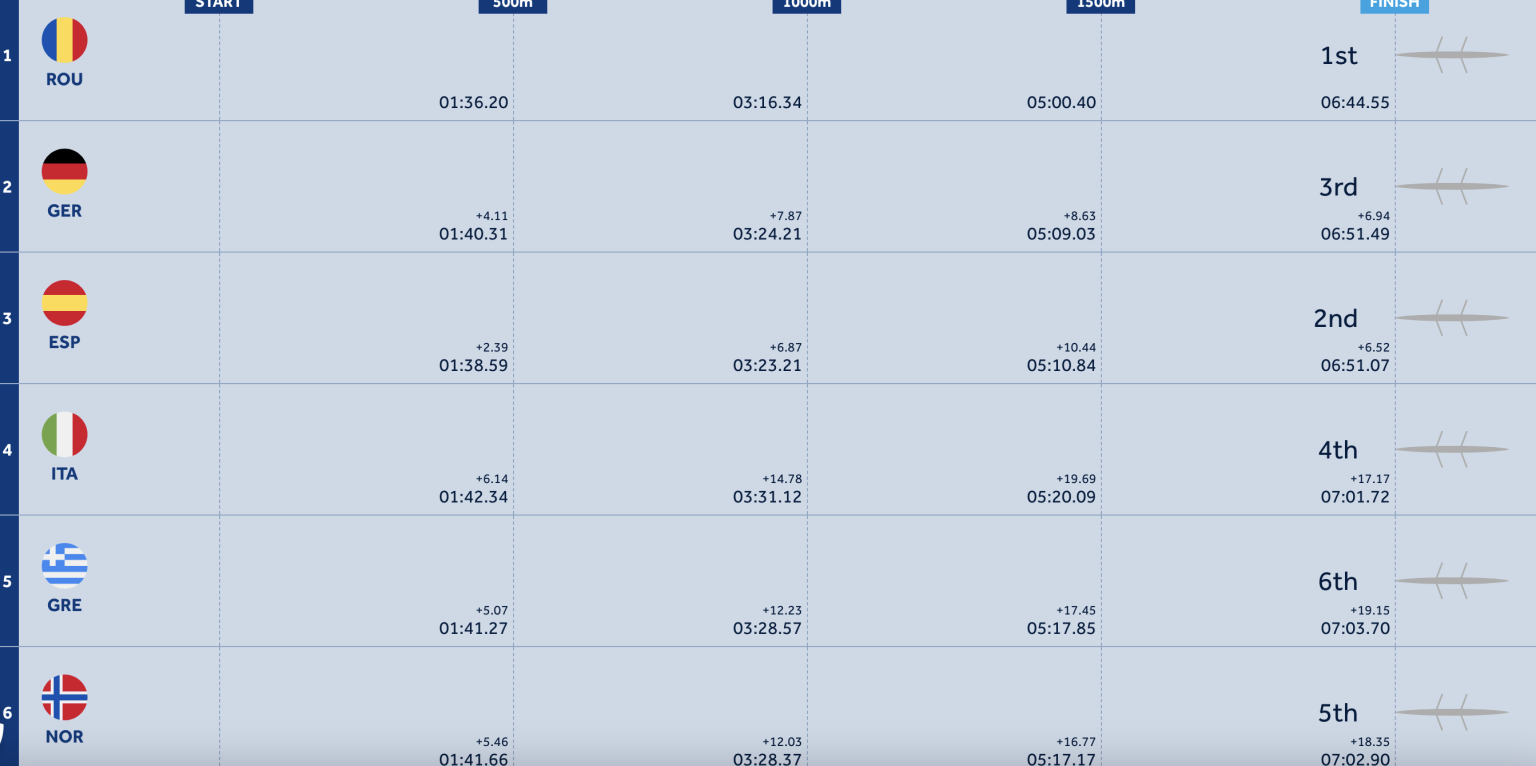Click the GRE country label
The height and width of the screenshot is (766, 1536).
[64, 605]
